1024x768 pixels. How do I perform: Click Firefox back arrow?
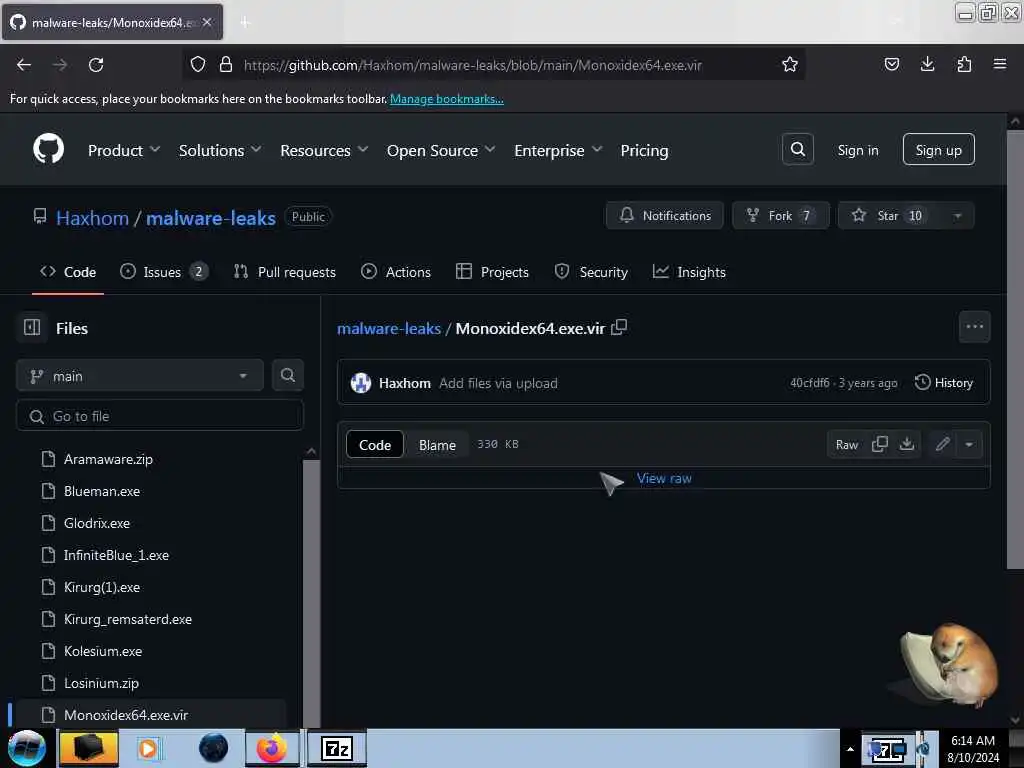pyautogui.click(x=24, y=65)
